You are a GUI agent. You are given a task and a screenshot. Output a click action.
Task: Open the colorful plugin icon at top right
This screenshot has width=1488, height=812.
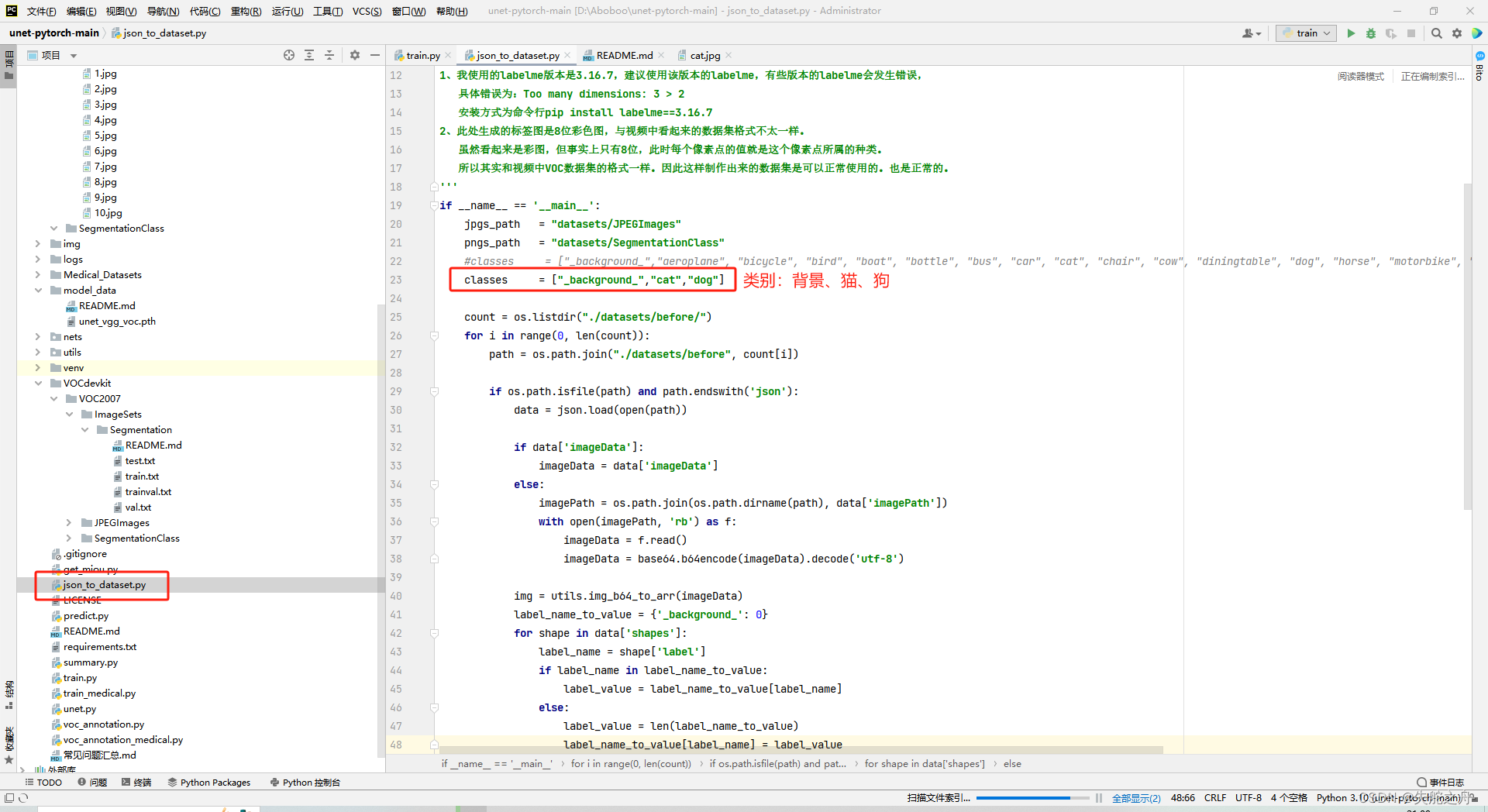click(x=1477, y=33)
